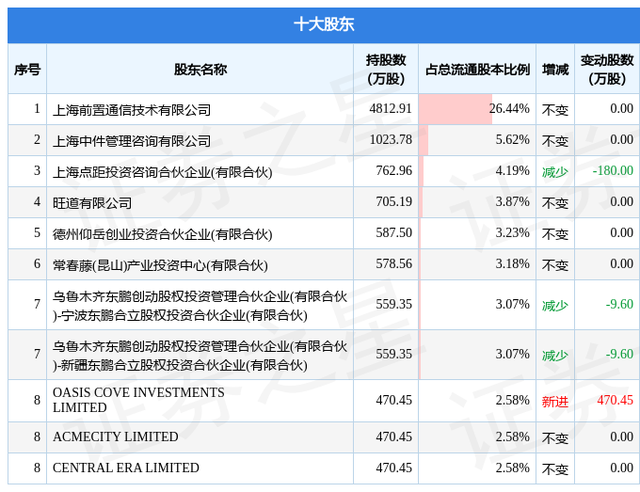
Task: Select the 旺道有限公司 shareholder entry
Action: pyautogui.click(x=92, y=203)
